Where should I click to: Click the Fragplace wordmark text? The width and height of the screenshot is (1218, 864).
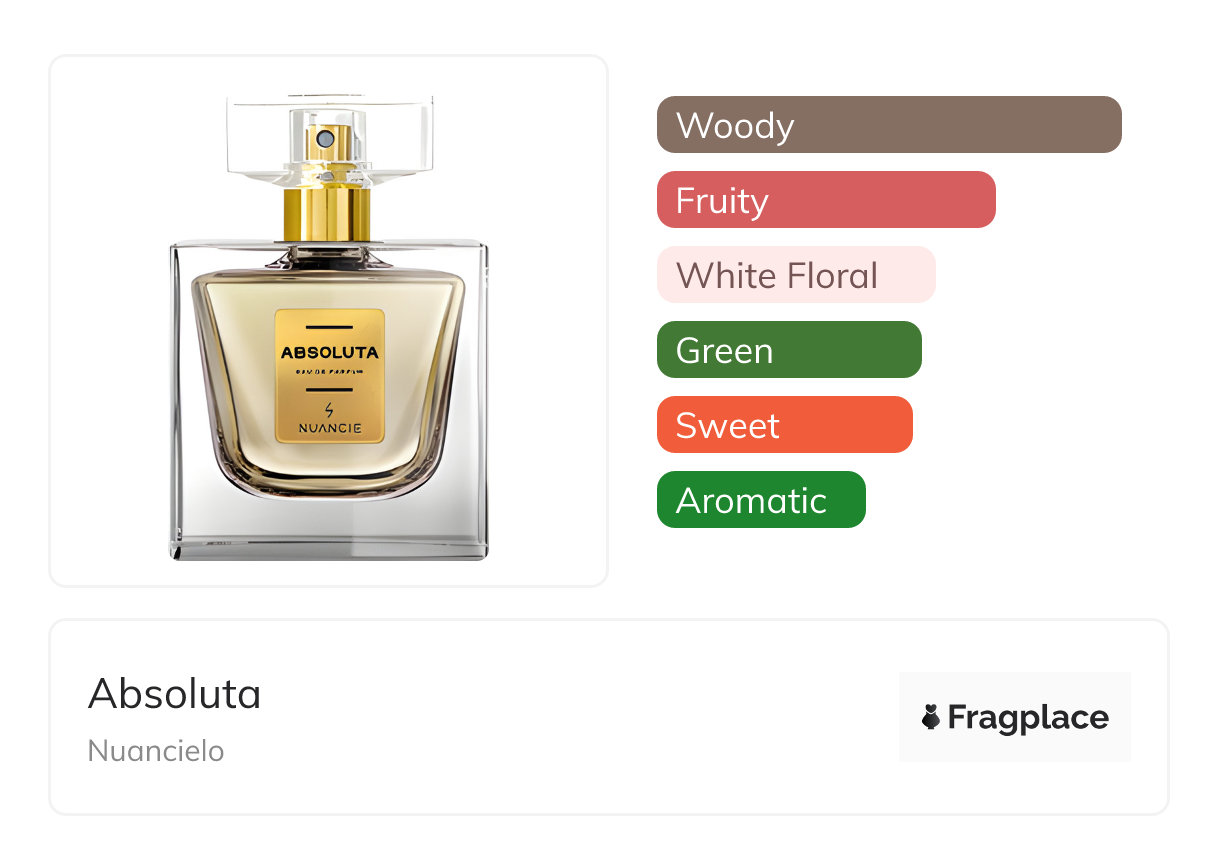1028,718
